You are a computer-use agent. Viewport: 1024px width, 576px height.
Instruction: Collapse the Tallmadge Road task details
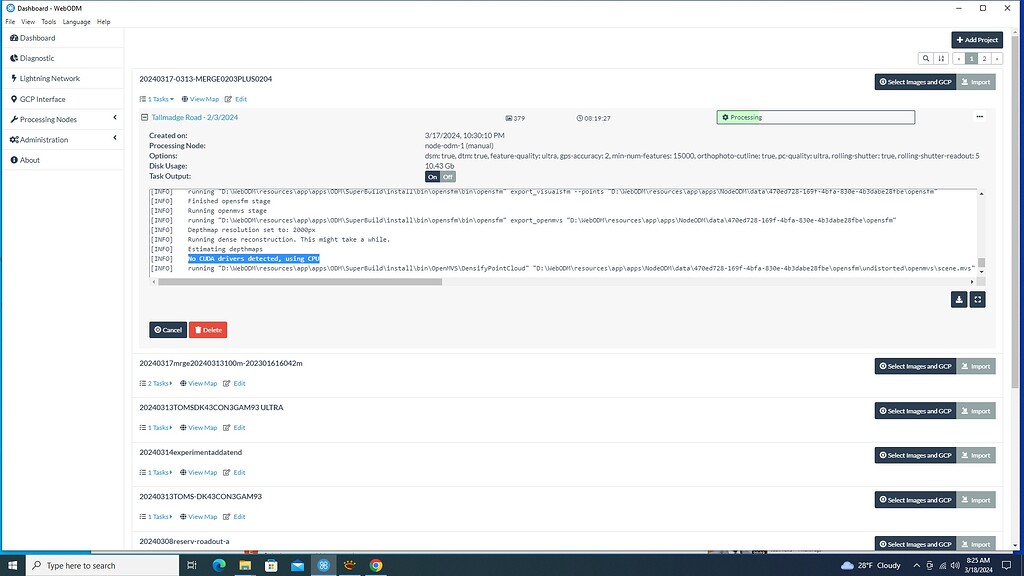pos(145,117)
